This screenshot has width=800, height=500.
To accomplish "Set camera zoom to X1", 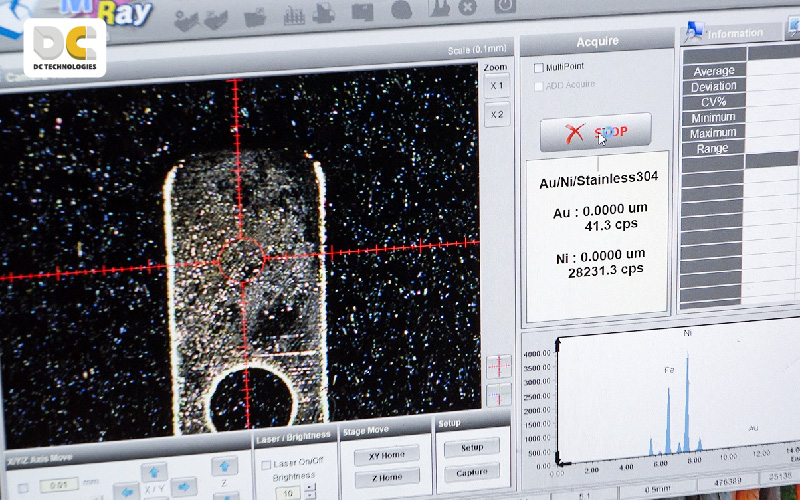I will 496,86.
